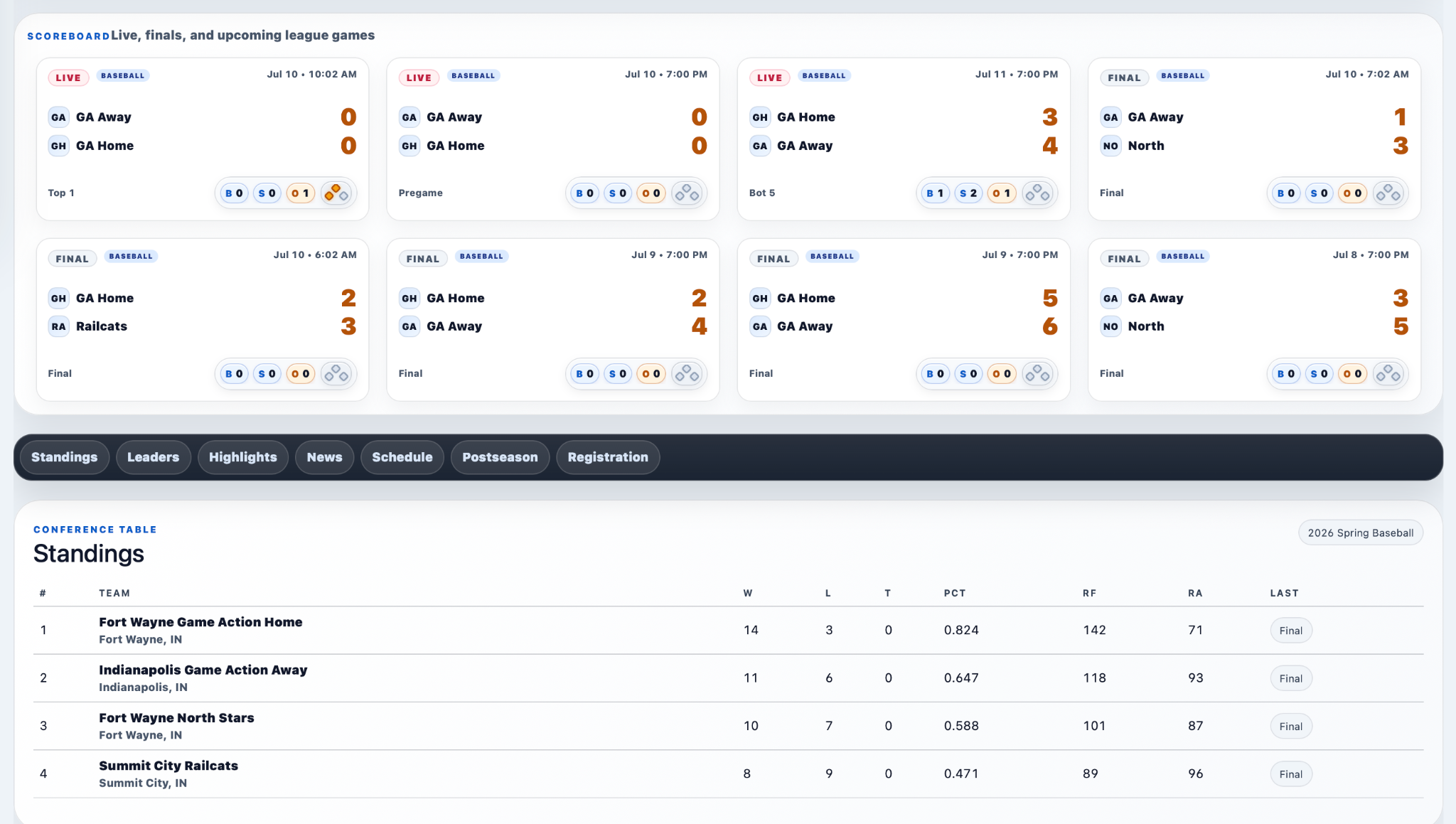1456x824 pixels.
Task: Click the NO badge in the Jul 8 7:00 PM final
Action: pyautogui.click(x=1110, y=326)
